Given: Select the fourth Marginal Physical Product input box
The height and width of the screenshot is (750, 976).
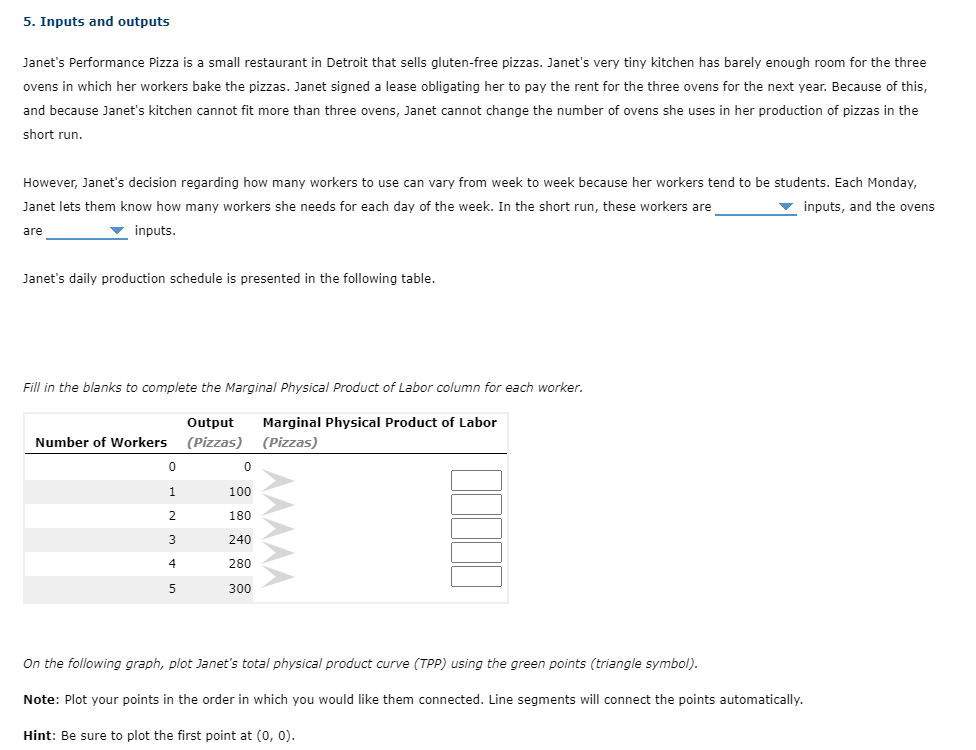Looking at the screenshot, I should (x=477, y=552).
